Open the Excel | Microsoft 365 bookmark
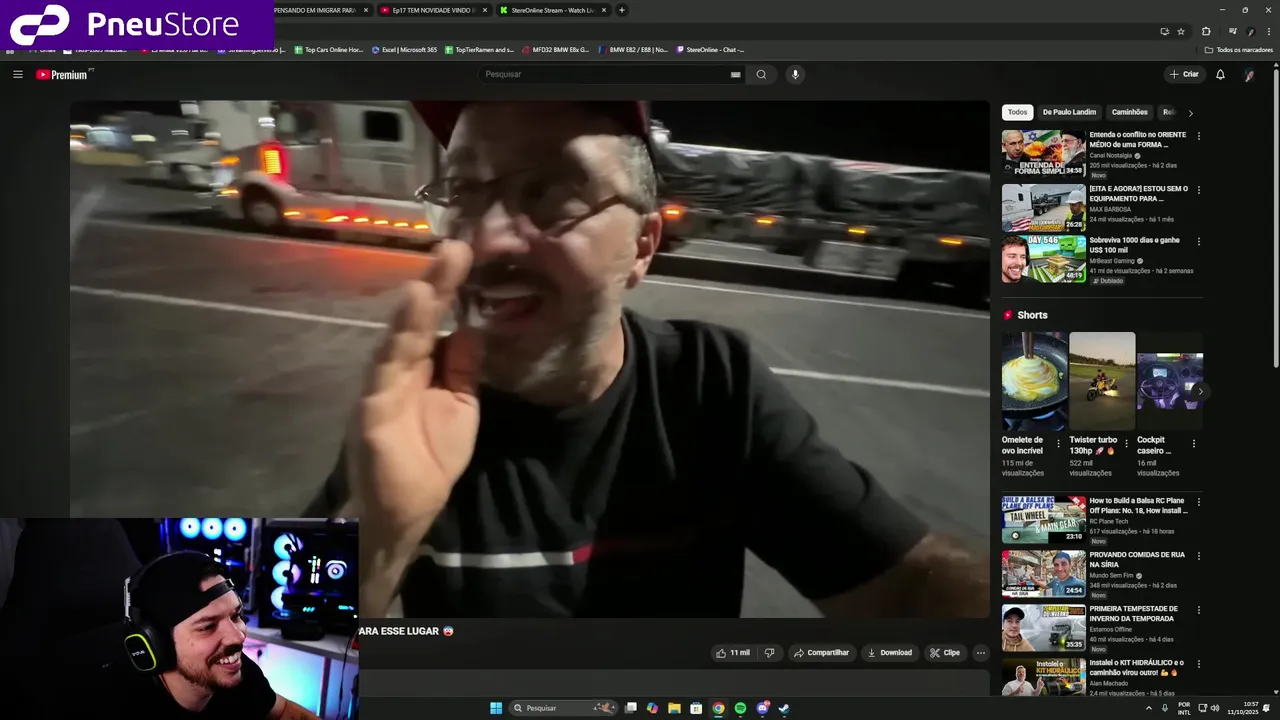Viewport: 1280px width, 720px height. (404, 49)
